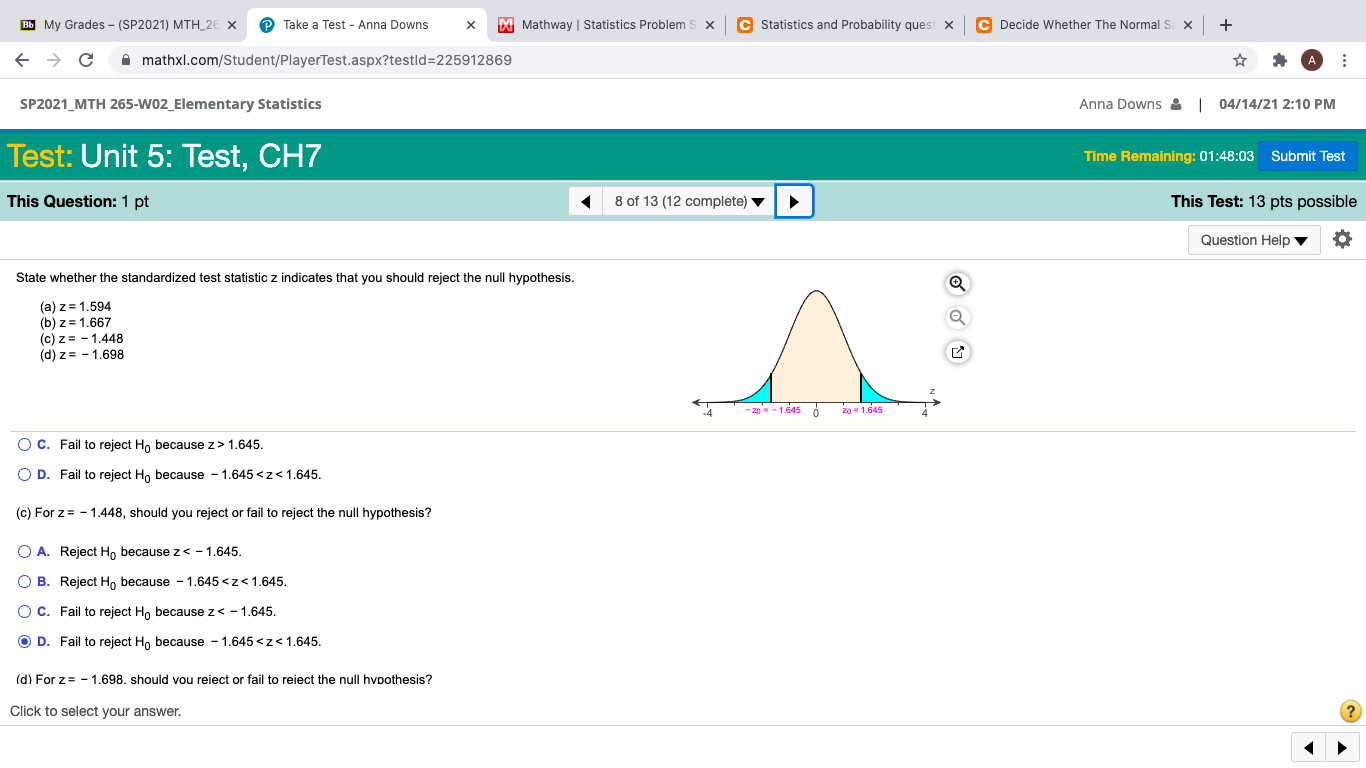
Task: Reload the test page
Action: click(85, 60)
